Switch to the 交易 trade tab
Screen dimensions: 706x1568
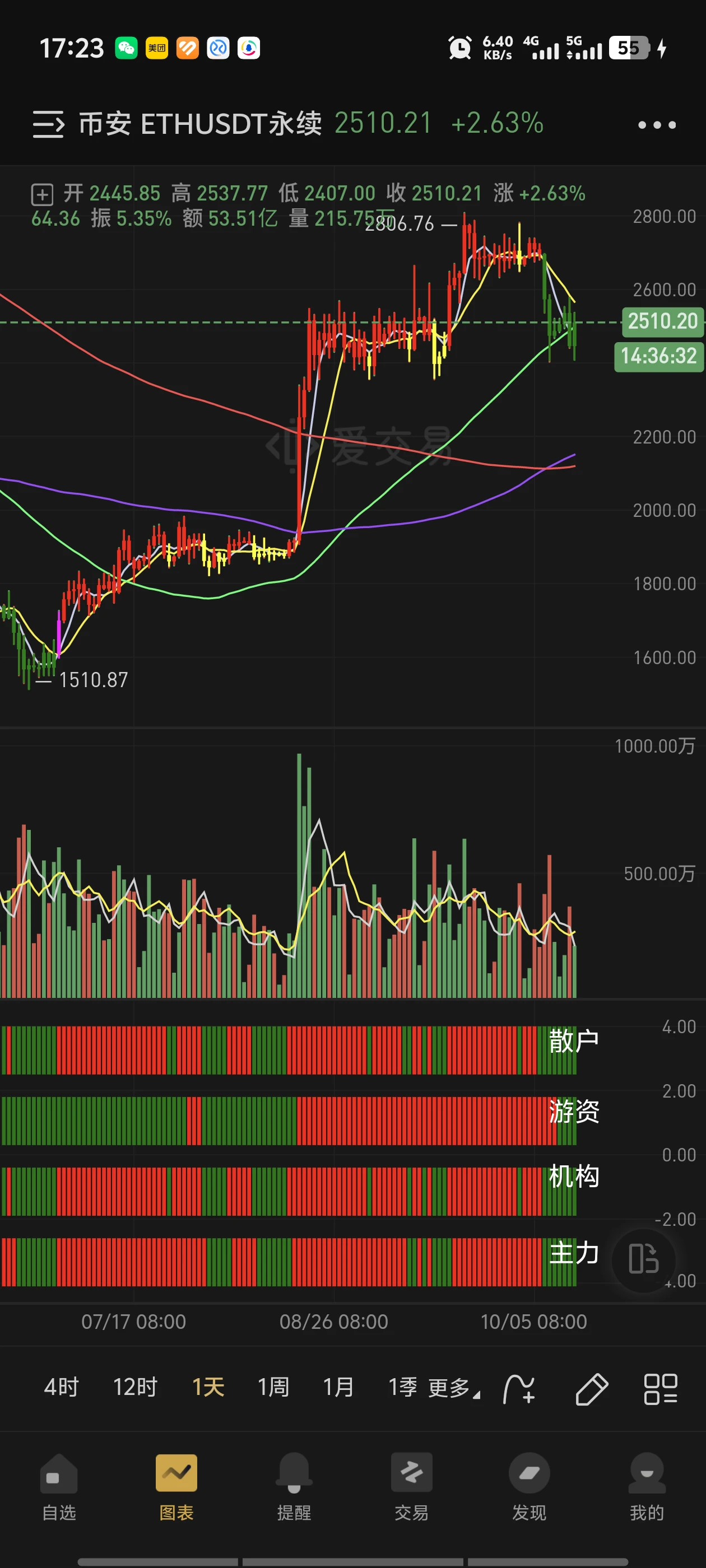coord(412,1487)
